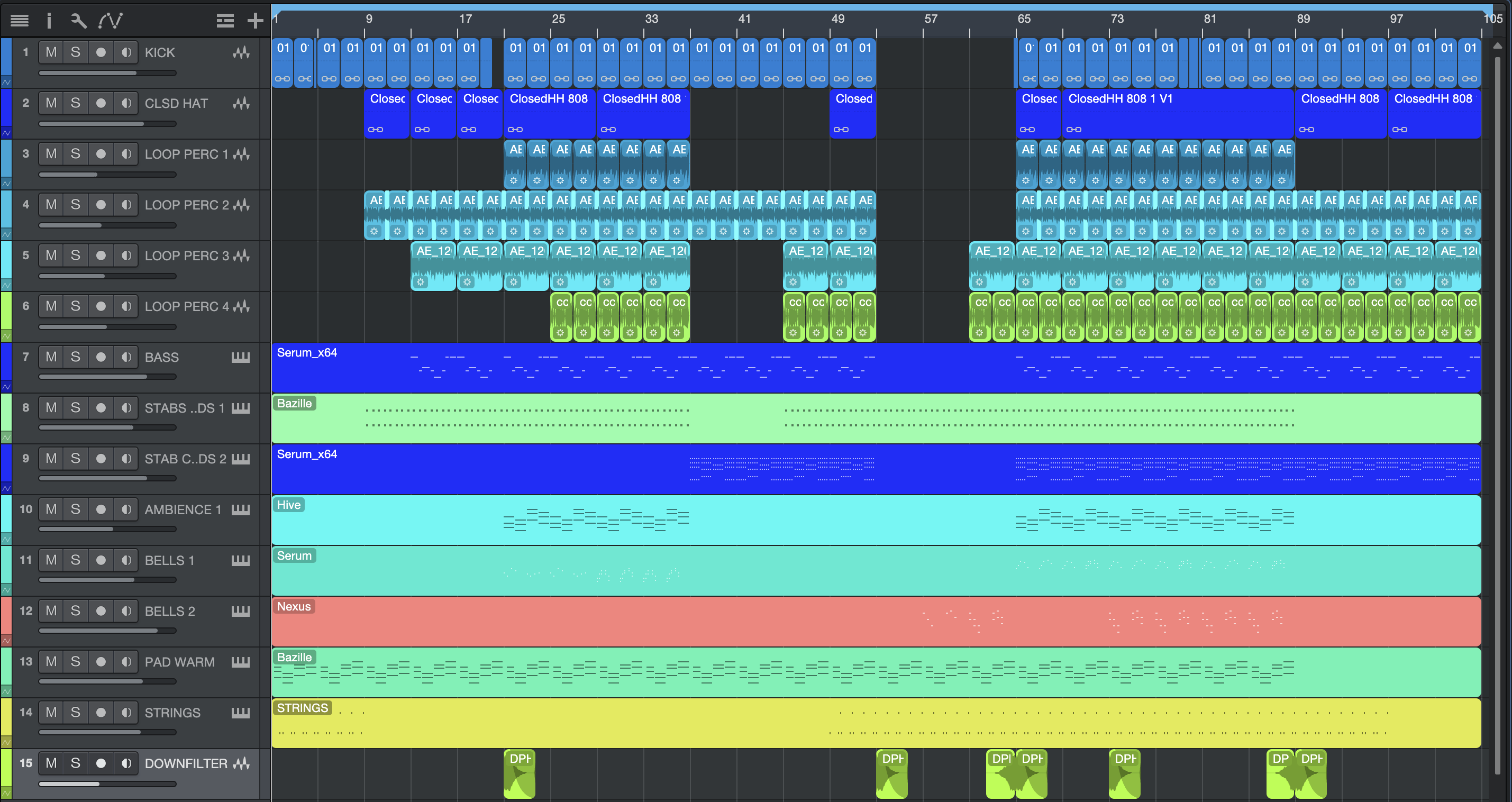The image size is (1512, 802).
Task: Mute the CLSD HAT track
Action: [x=52, y=103]
